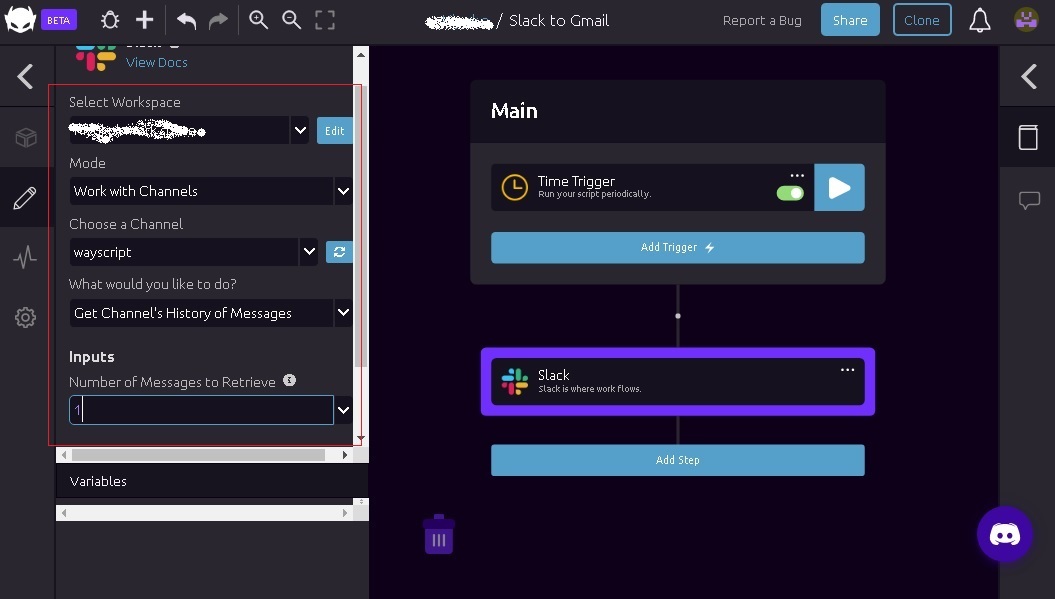Click the Slack logo in step card
Image resolution: width=1055 pixels, height=599 pixels.
[515, 381]
